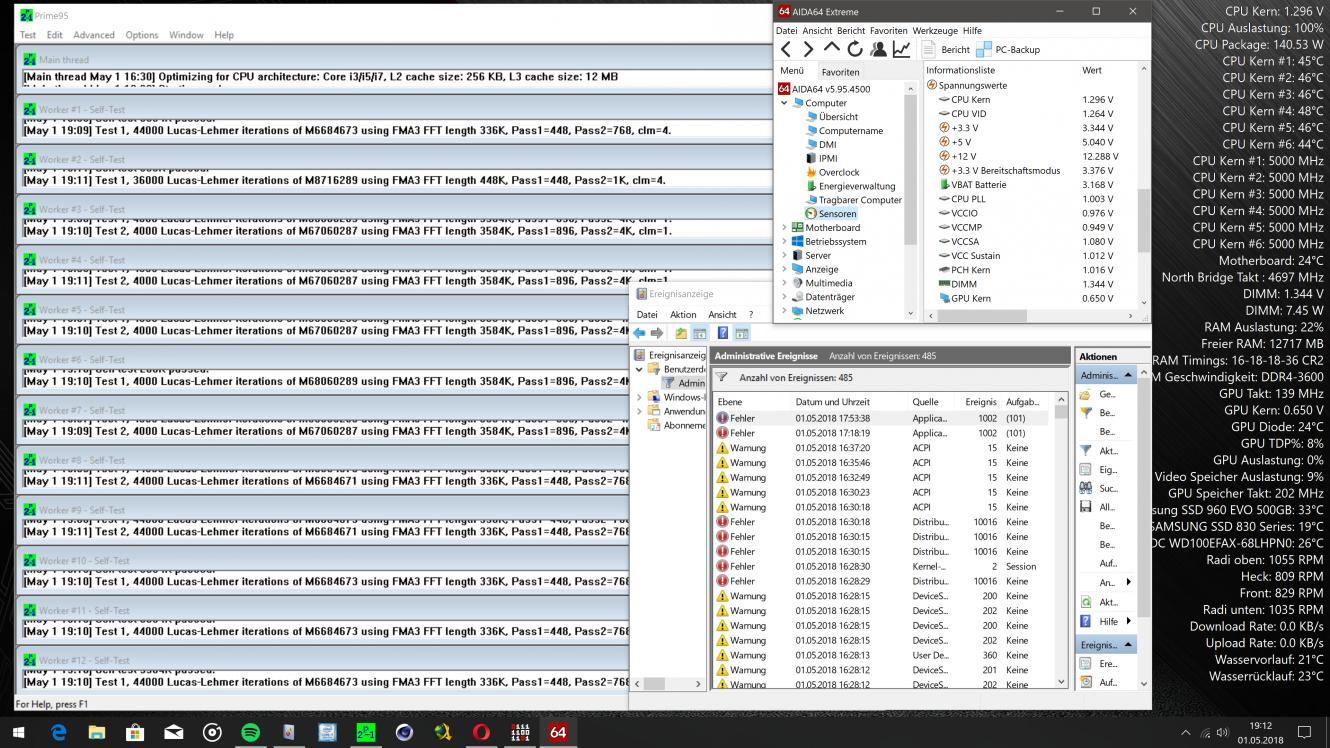Open PC-Backup in AIDA64 toolbar
Image resolution: width=1330 pixels, height=748 pixels.
(x=1008, y=49)
